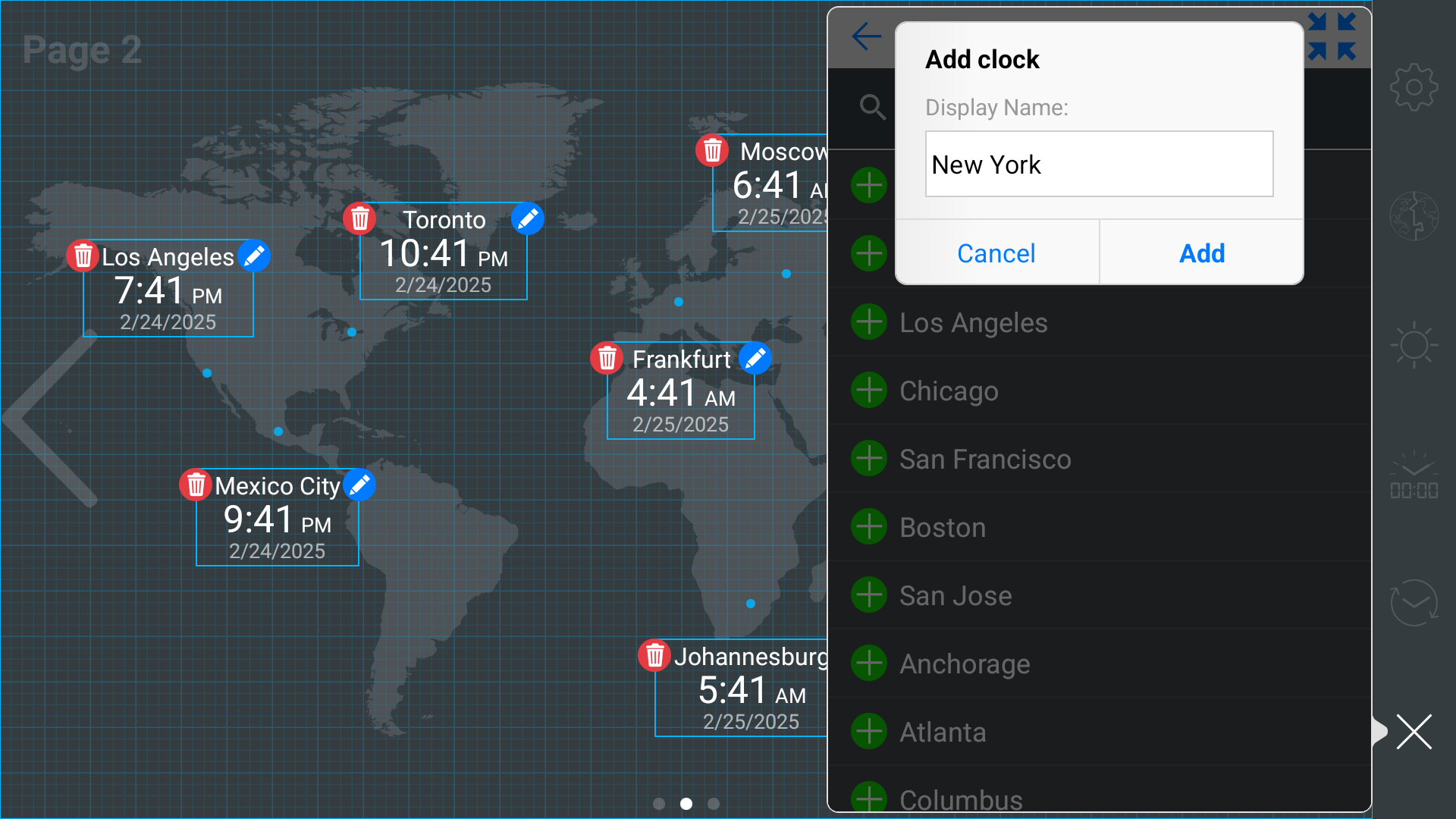The width and height of the screenshot is (1456, 819).
Task: Select the Atlanta city name
Action: 943,733
